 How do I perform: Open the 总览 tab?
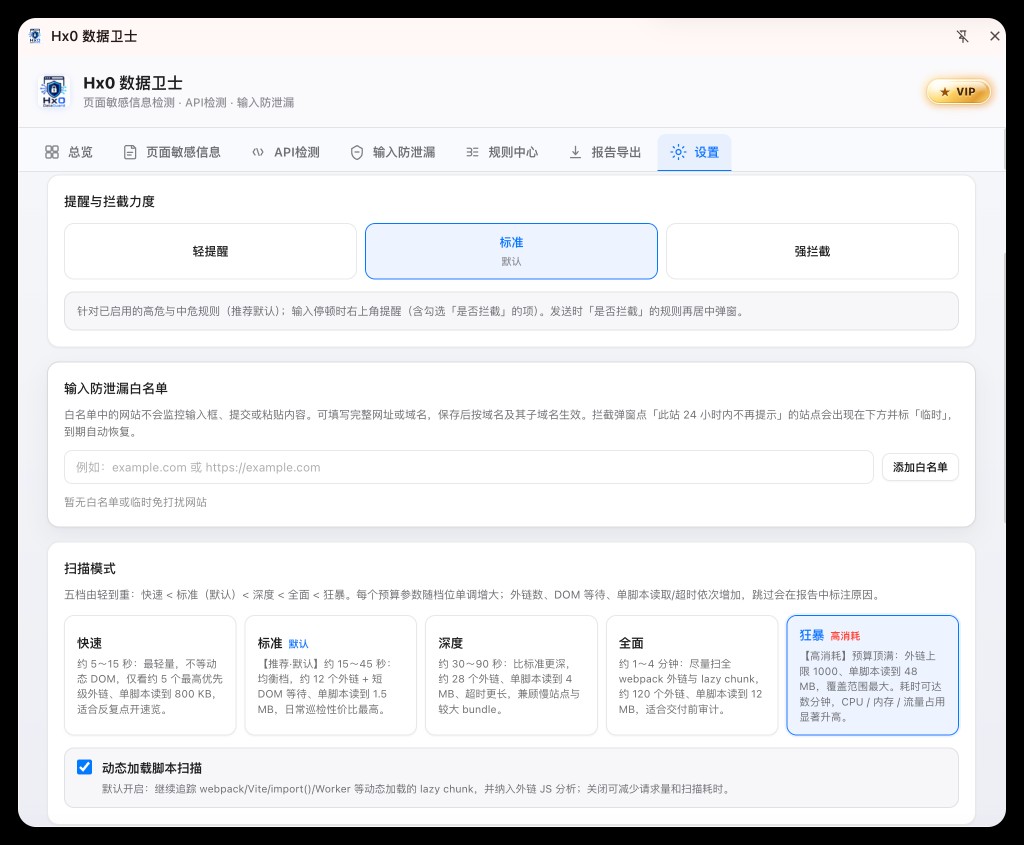(x=69, y=152)
